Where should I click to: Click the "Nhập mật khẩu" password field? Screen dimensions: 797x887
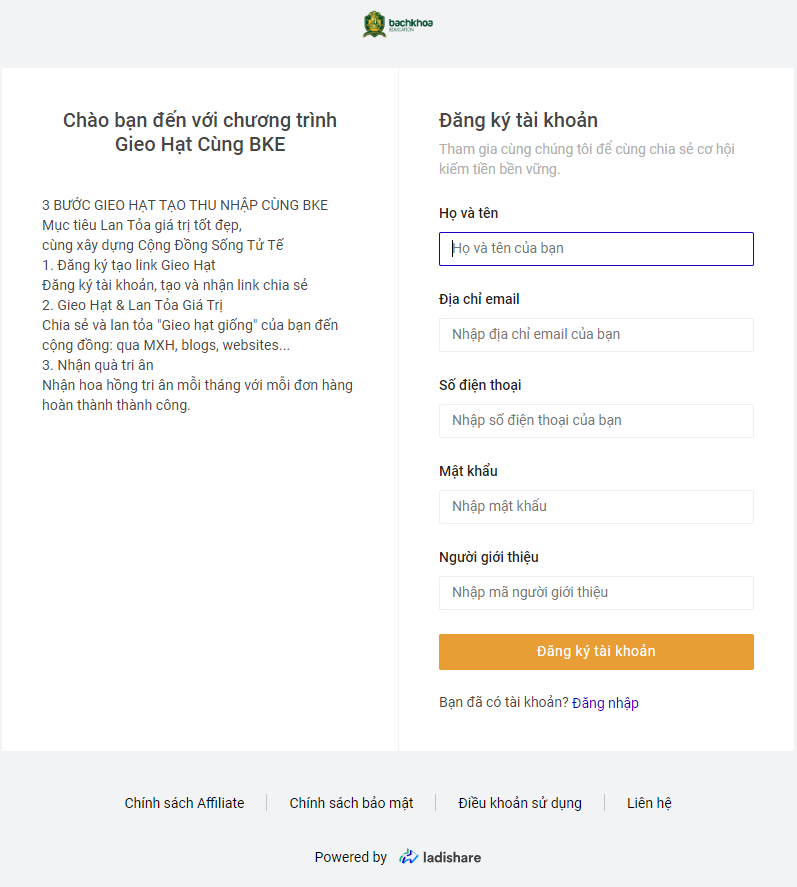(x=596, y=507)
